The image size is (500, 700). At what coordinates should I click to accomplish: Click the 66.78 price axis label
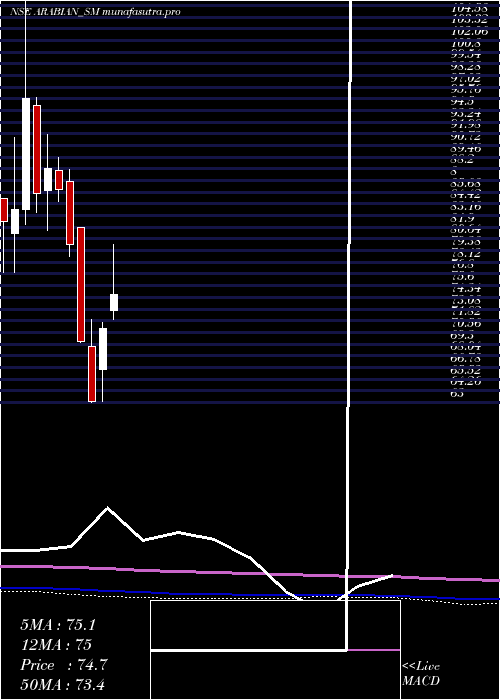coord(466,358)
